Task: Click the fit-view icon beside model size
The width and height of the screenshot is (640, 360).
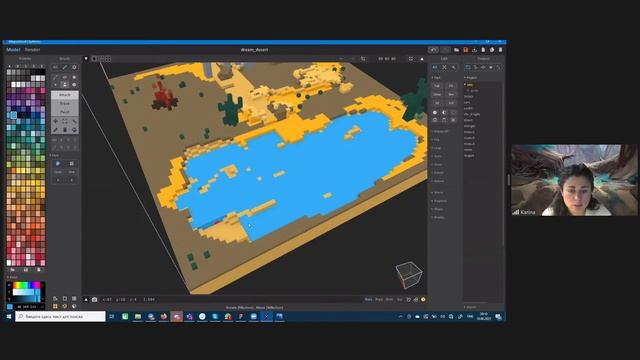Action: (x=411, y=59)
